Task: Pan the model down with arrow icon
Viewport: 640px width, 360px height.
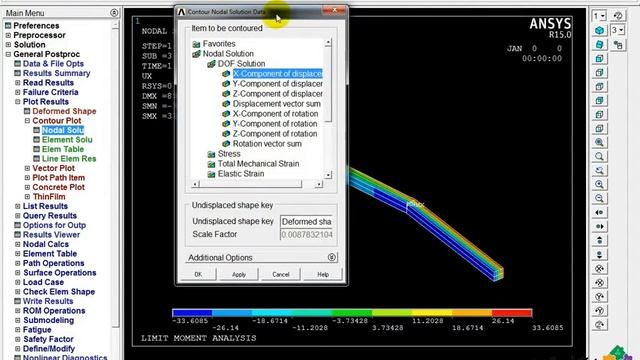Action: (x=599, y=254)
